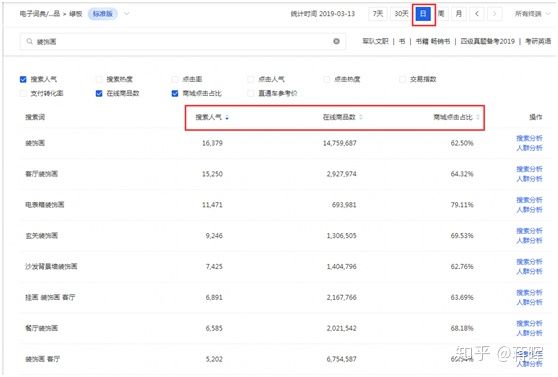
Task: Go to the previous date with the left arrow
Action: 477,14
